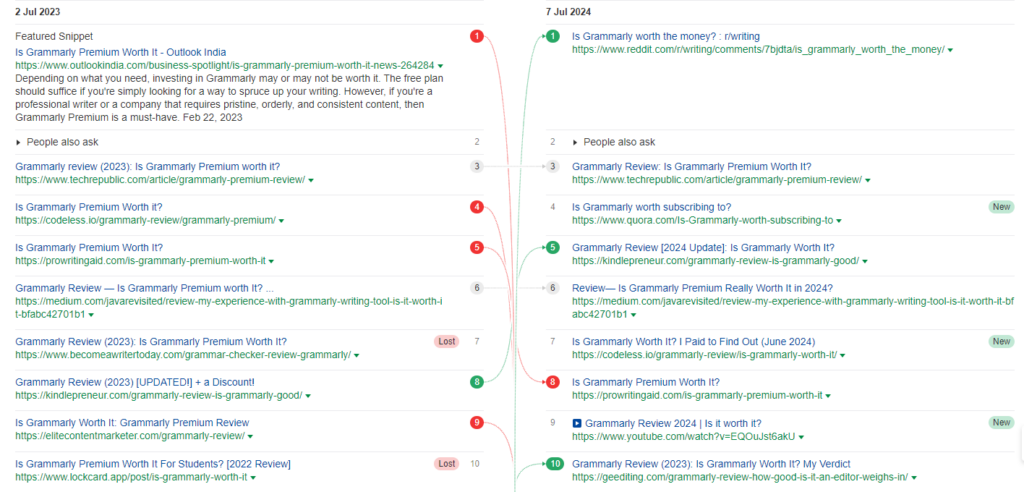This screenshot has height=492, width=1024.
Task: Open dropdown after 2024 prowritingaid URL
Action: [828, 396]
